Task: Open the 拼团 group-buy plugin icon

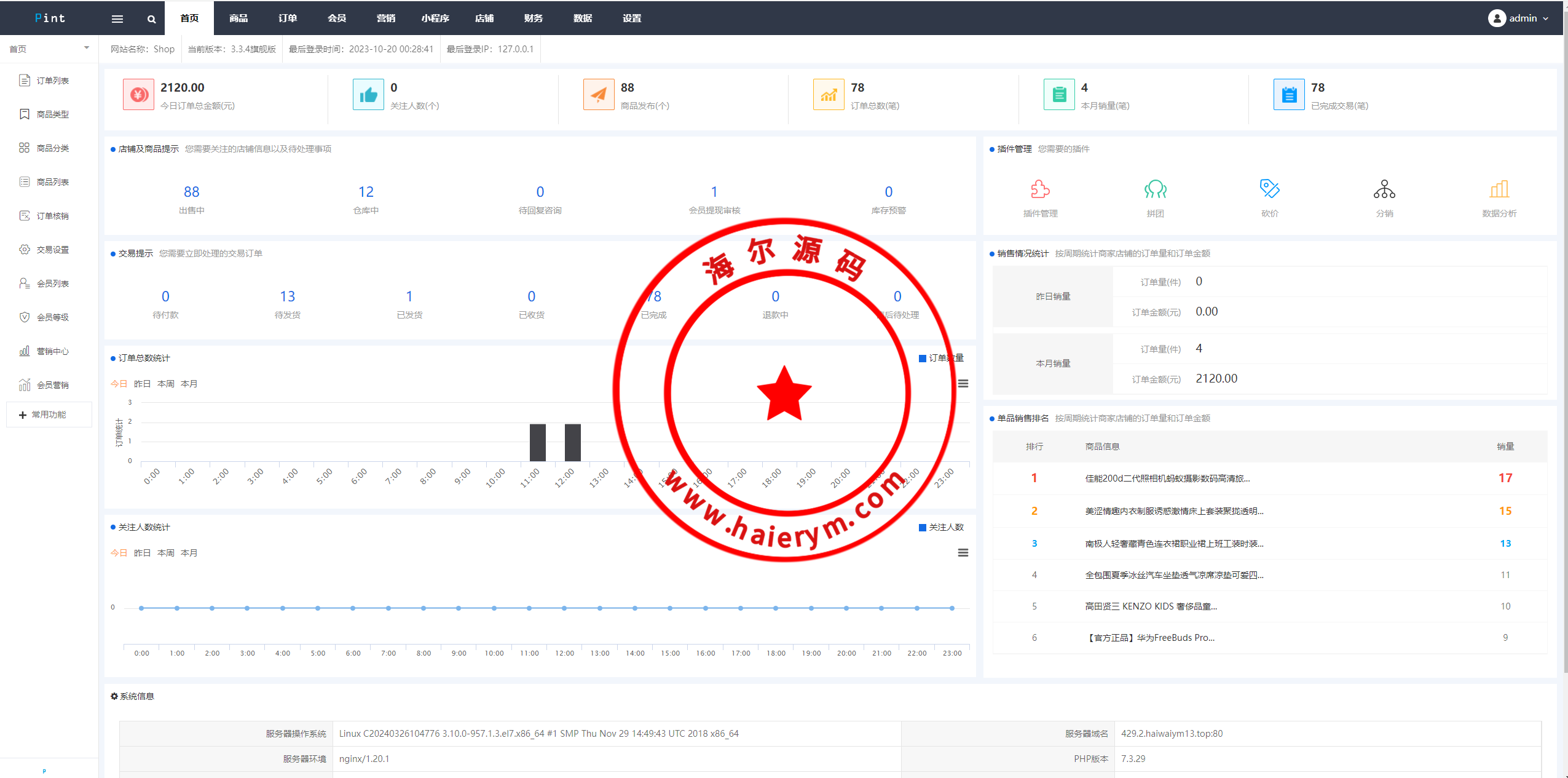Action: pyautogui.click(x=1155, y=189)
